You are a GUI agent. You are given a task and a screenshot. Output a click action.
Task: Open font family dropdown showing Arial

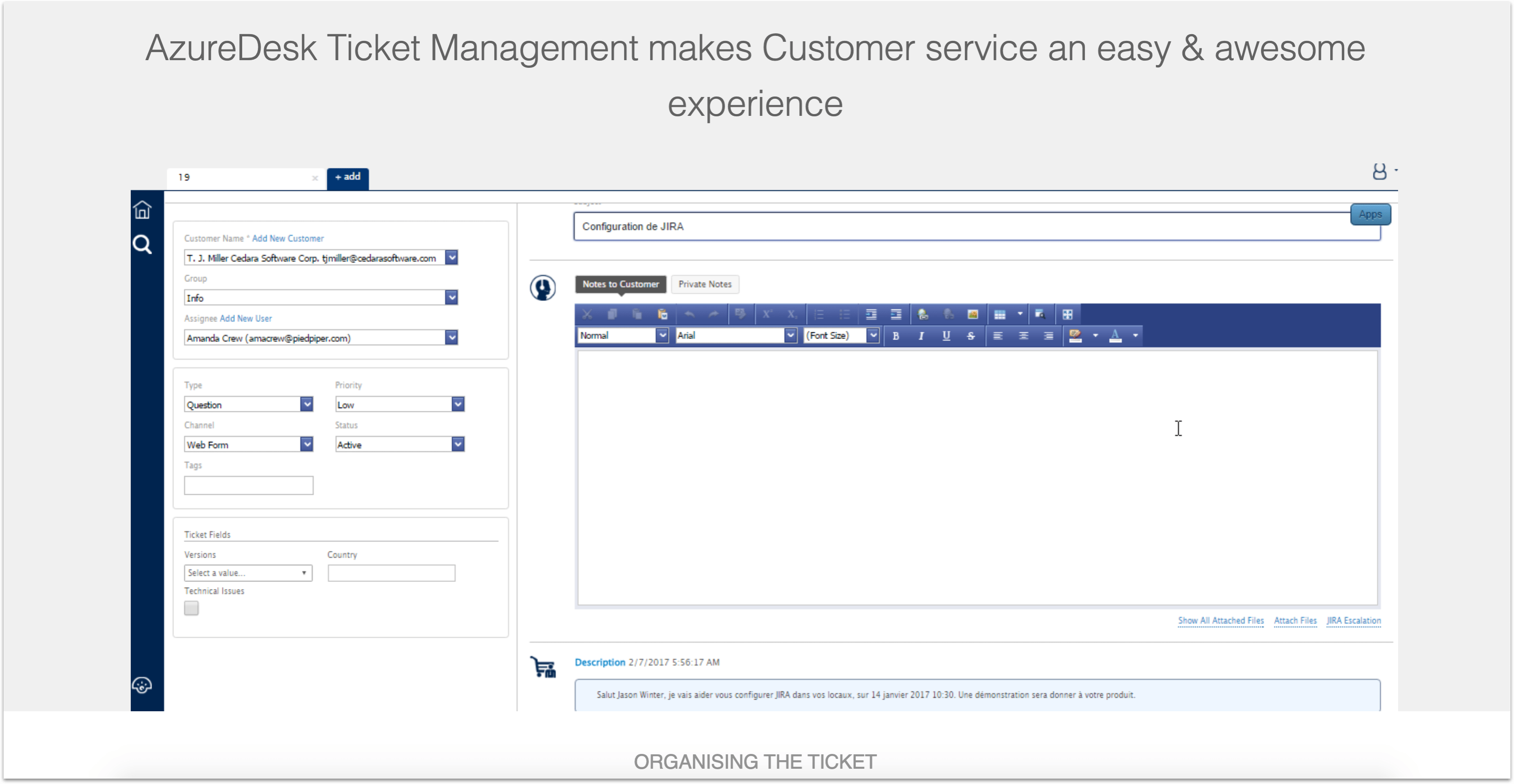[x=791, y=335]
